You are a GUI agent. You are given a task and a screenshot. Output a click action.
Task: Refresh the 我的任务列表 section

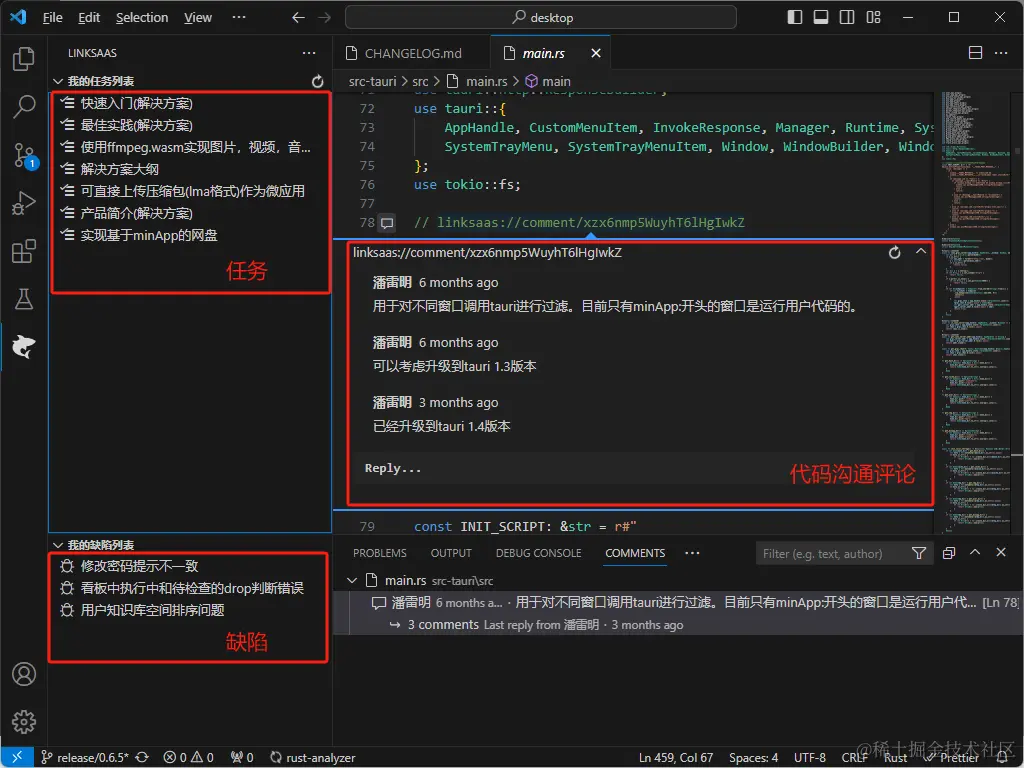[317, 81]
